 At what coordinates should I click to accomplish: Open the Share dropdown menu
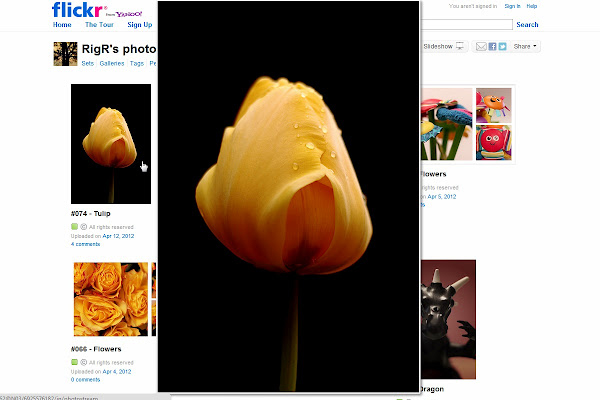(x=526, y=47)
